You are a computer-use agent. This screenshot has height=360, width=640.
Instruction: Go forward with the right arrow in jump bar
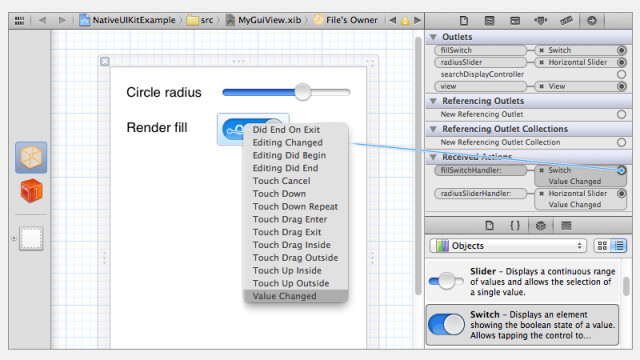point(62,20)
